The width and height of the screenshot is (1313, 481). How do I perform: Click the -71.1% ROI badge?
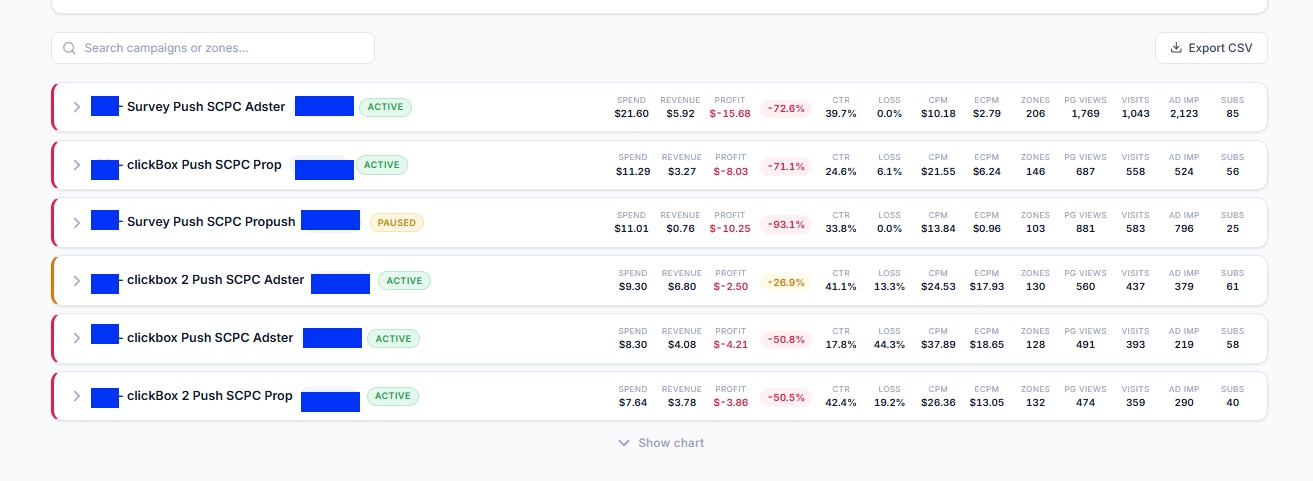(786, 166)
